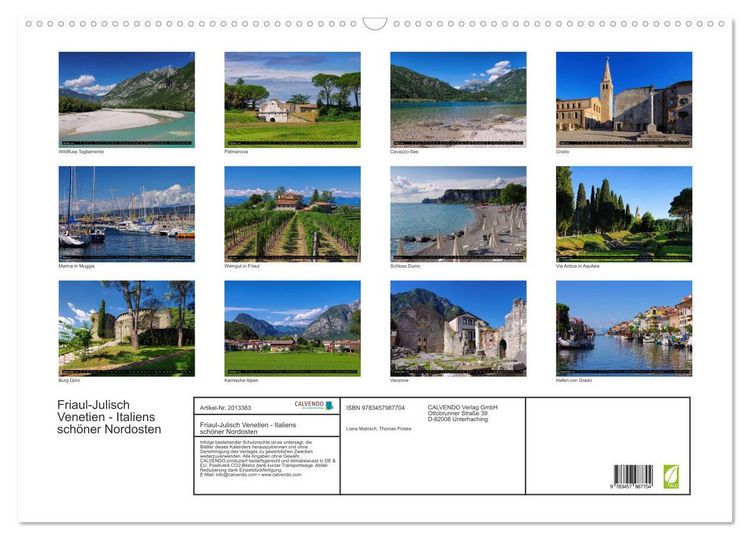Click the text "Artikel-Nr. 2013383"

pyautogui.click(x=225, y=408)
